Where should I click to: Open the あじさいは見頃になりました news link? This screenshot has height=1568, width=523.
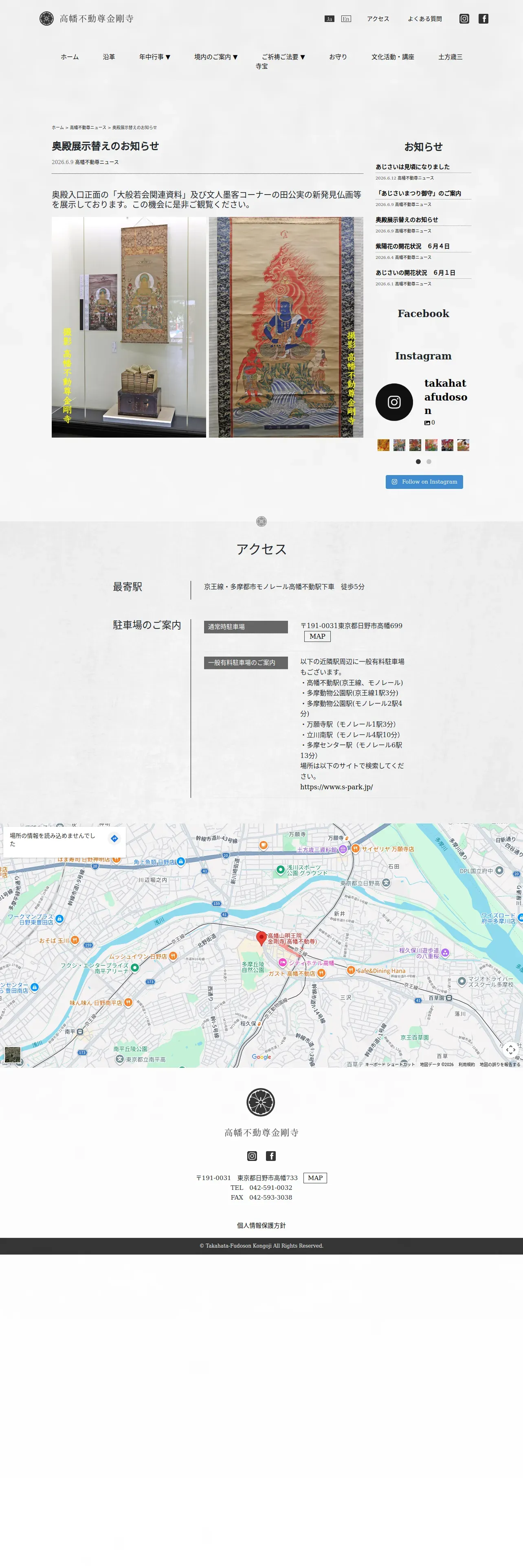coord(413,167)
